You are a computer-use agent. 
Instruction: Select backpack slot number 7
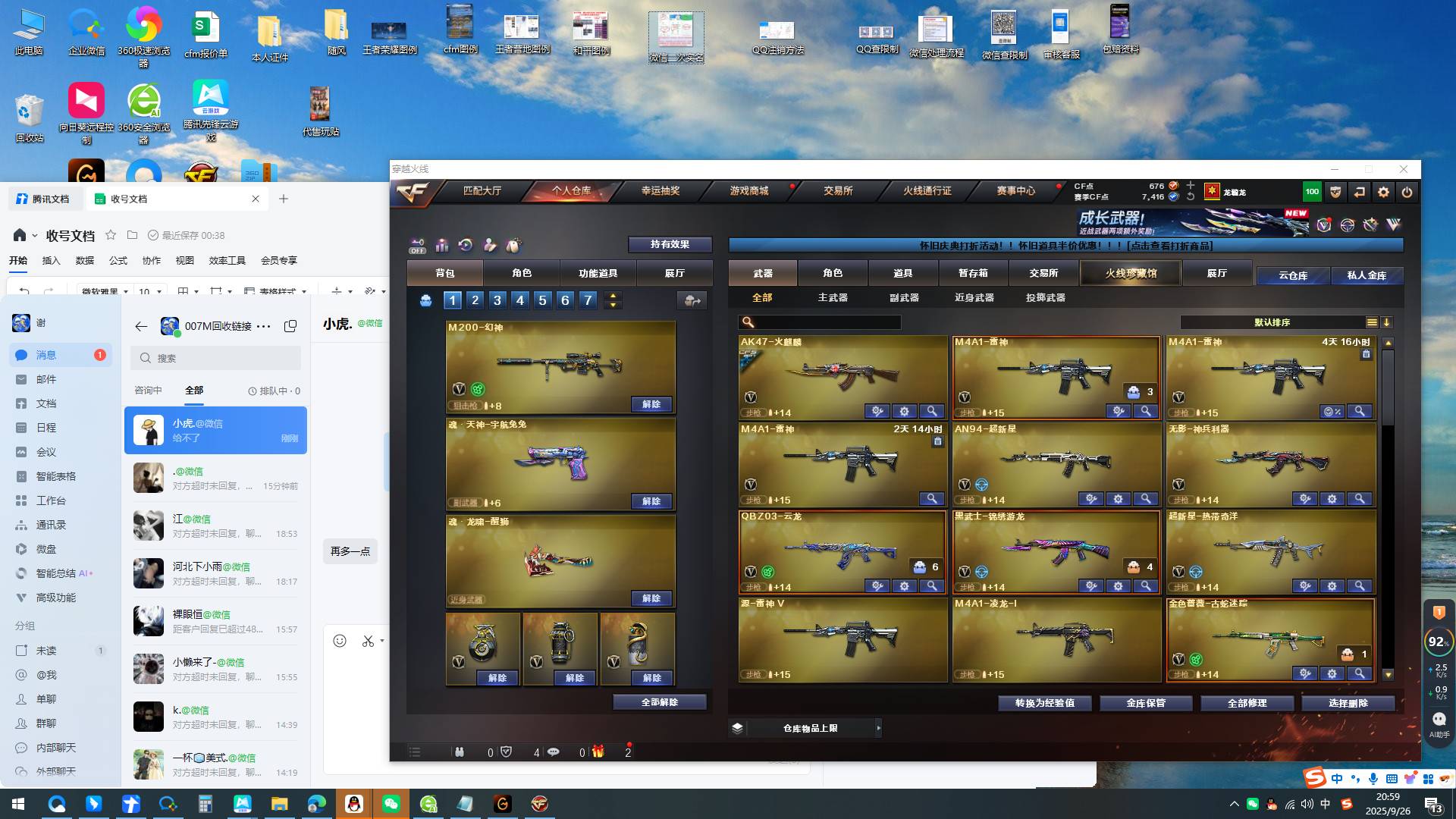tap(588, 300)
